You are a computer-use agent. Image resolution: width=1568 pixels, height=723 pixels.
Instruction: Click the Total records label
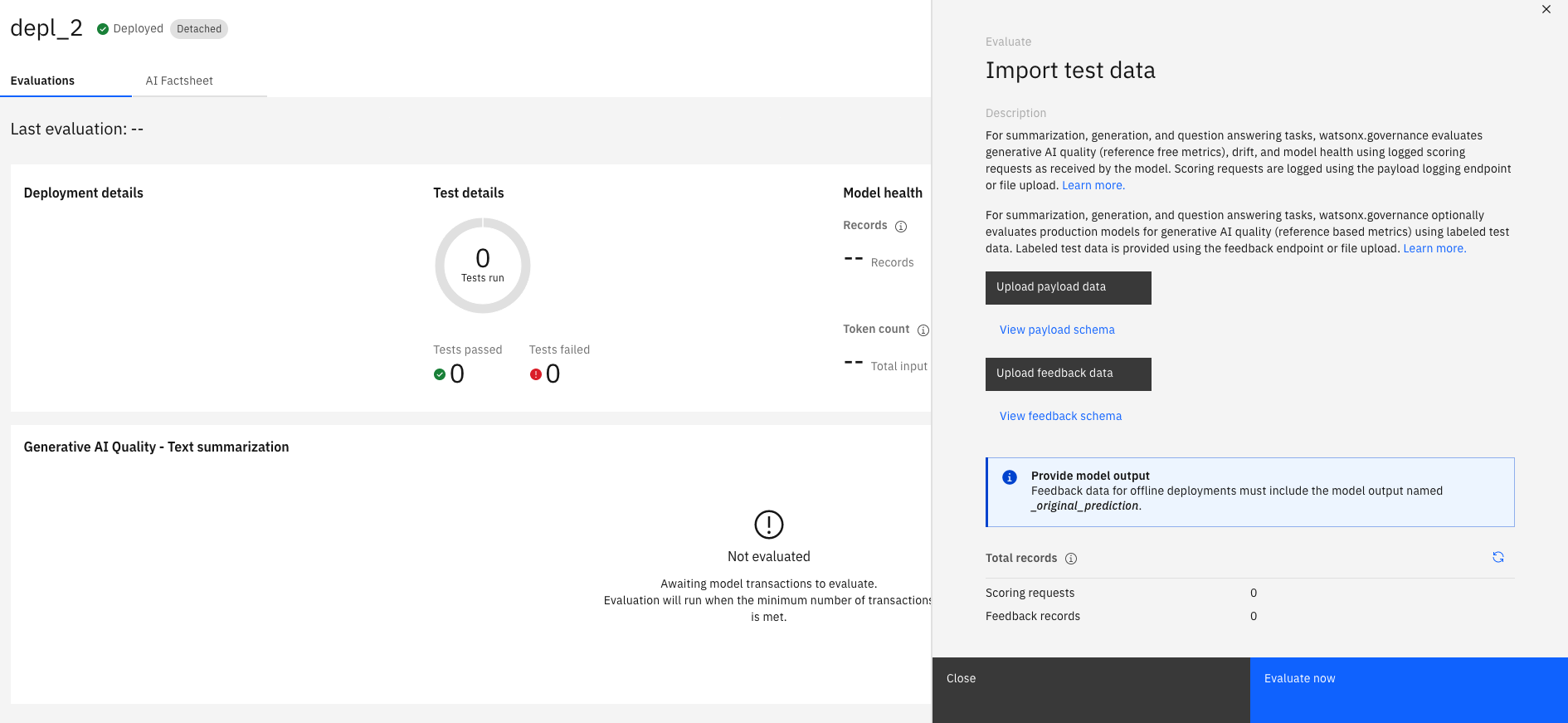coord(1021,558)
